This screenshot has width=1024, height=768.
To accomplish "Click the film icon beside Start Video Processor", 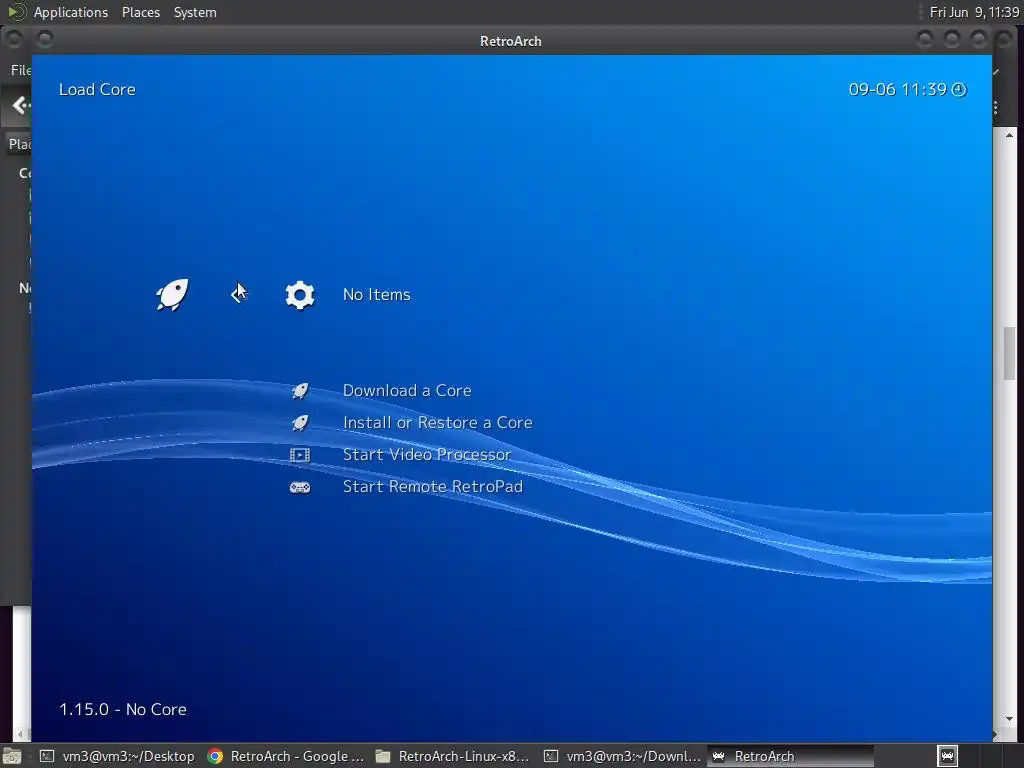I will [x=300, y=455].
